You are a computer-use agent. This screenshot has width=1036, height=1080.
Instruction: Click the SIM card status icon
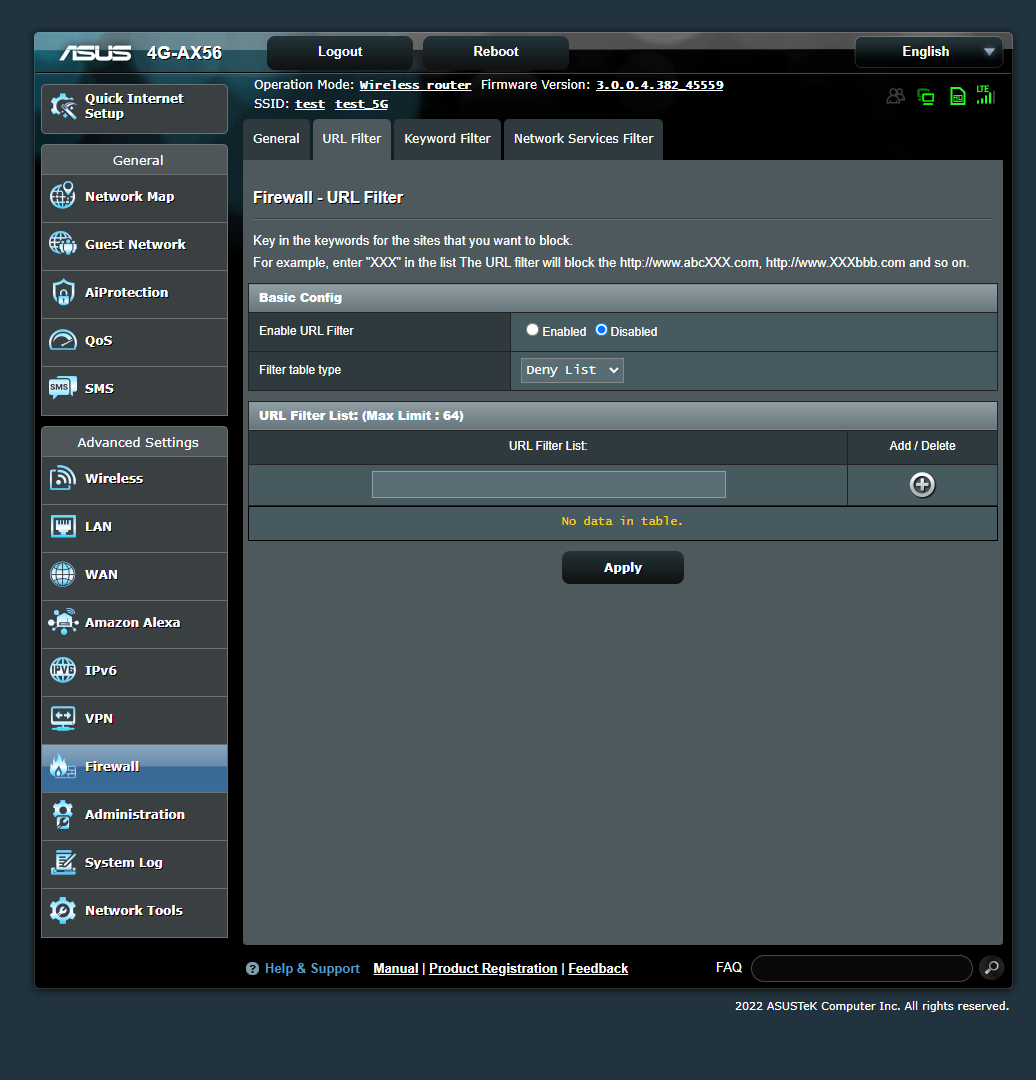pos(957,96)
